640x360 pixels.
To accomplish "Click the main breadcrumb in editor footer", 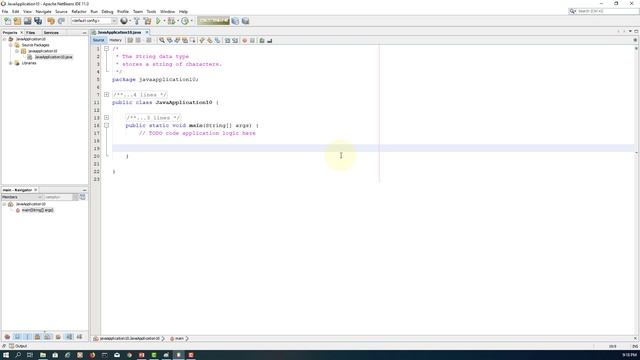I will 177,339.
